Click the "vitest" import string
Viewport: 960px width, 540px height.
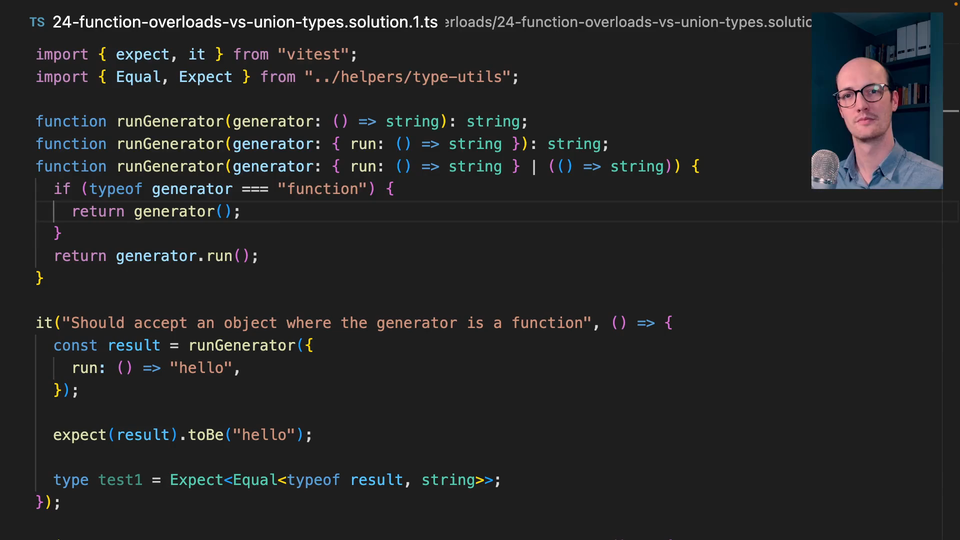(x=319, y=54)
